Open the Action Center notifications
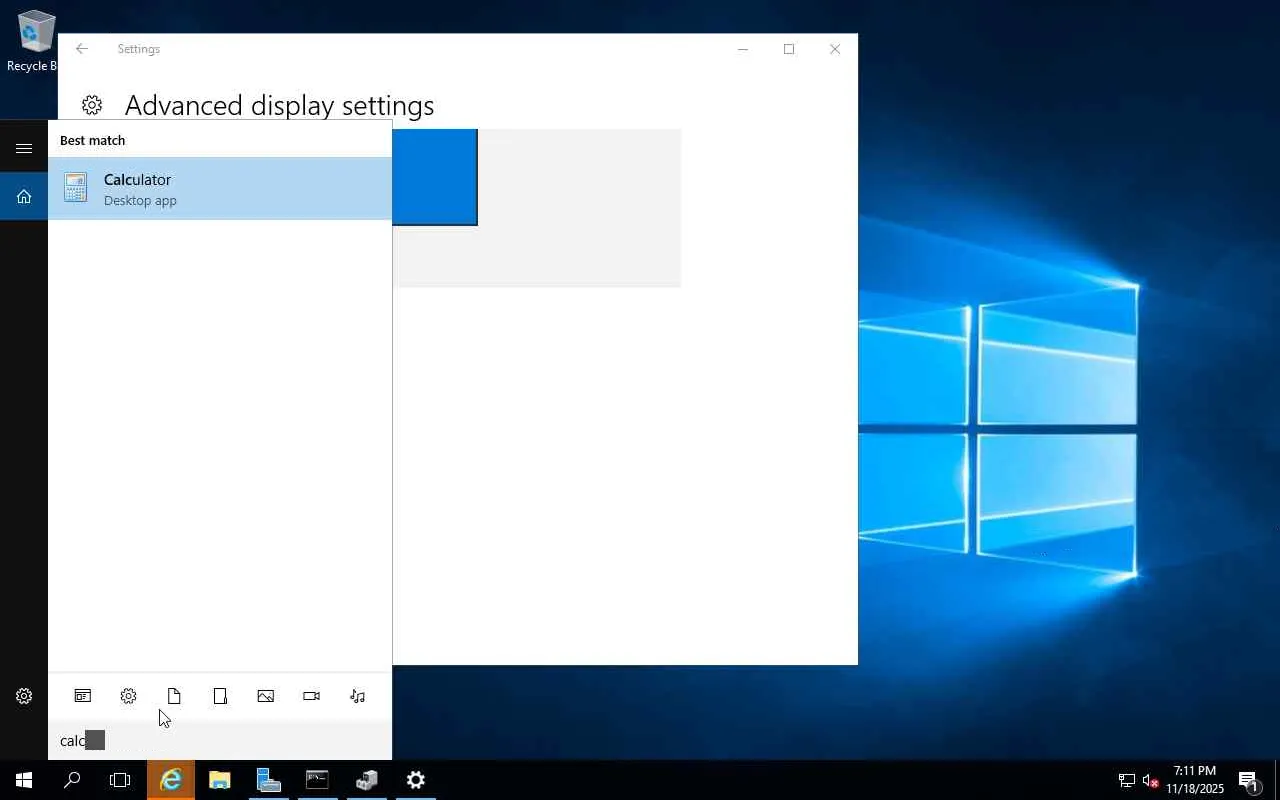The height and width of the screenshot is (800, 1280). tap(1248, 780)
